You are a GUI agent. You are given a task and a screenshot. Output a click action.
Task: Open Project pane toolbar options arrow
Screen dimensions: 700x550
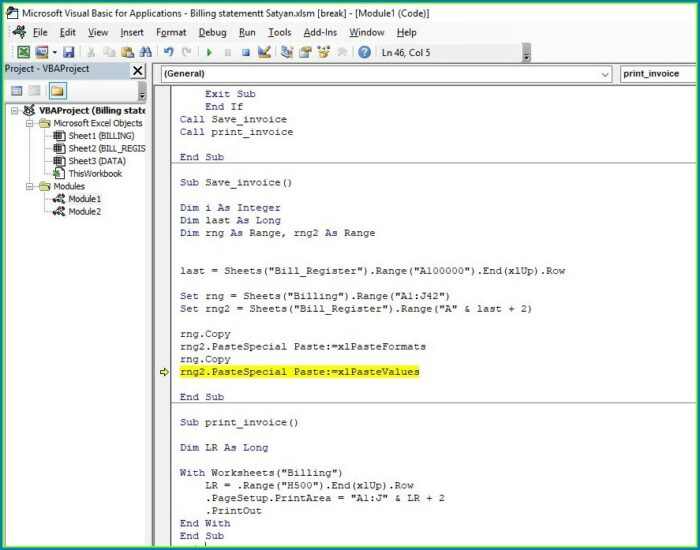pos(142,92)
